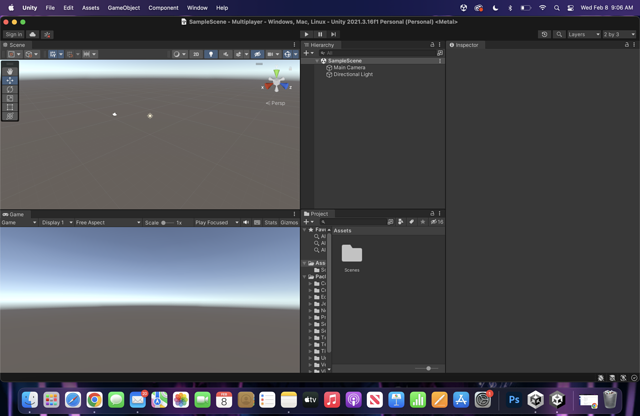Open the Assets menu
Screen dimensions: 640x416
(91, 8)
